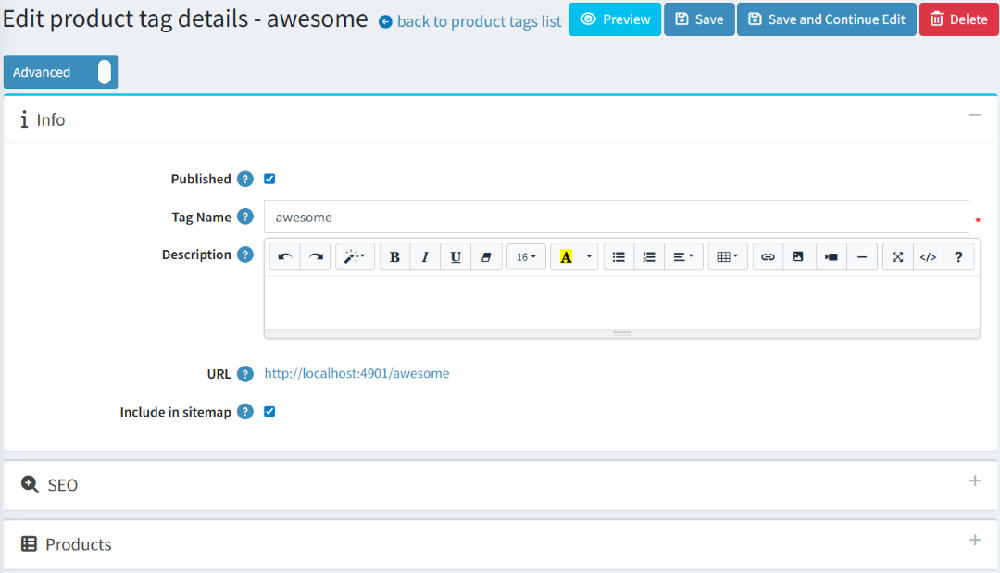Open the editor help dialog

point(959,257)
